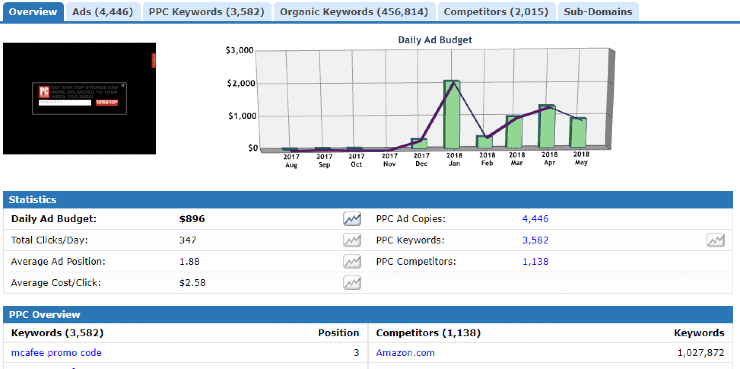Click the Daily Ad Budget chart title

(x=435, y=40)
